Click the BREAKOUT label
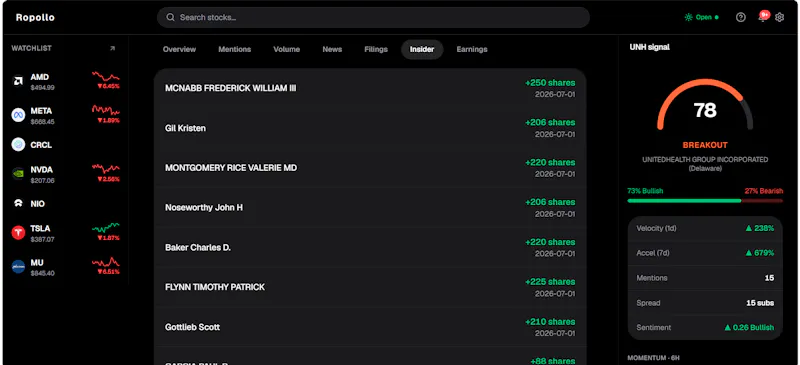 tap(705, 145)
